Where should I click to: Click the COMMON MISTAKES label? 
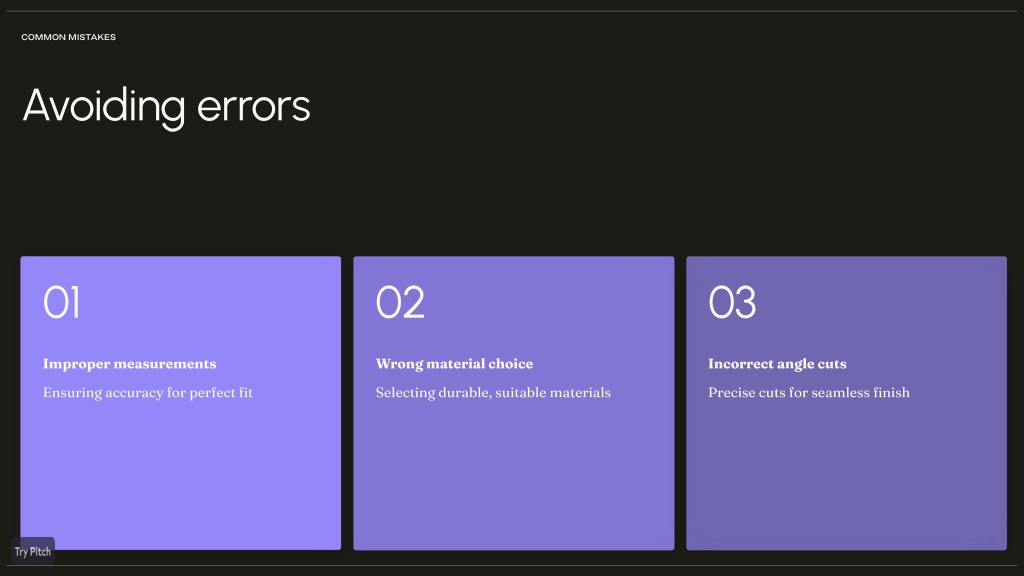pos(69,37)
